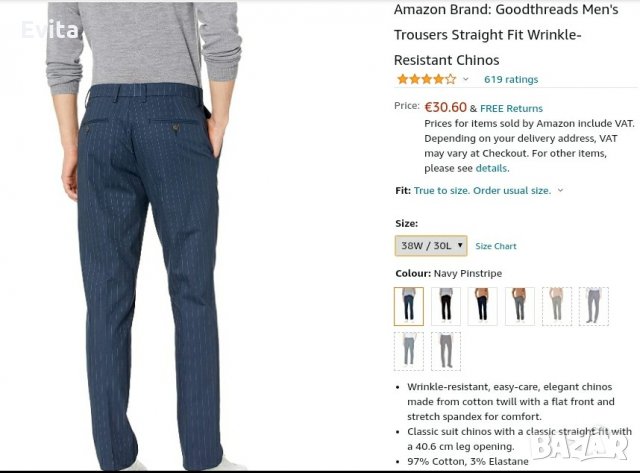
Task: Choose the grey swatch in second row
Action: (x=446, y=351)
